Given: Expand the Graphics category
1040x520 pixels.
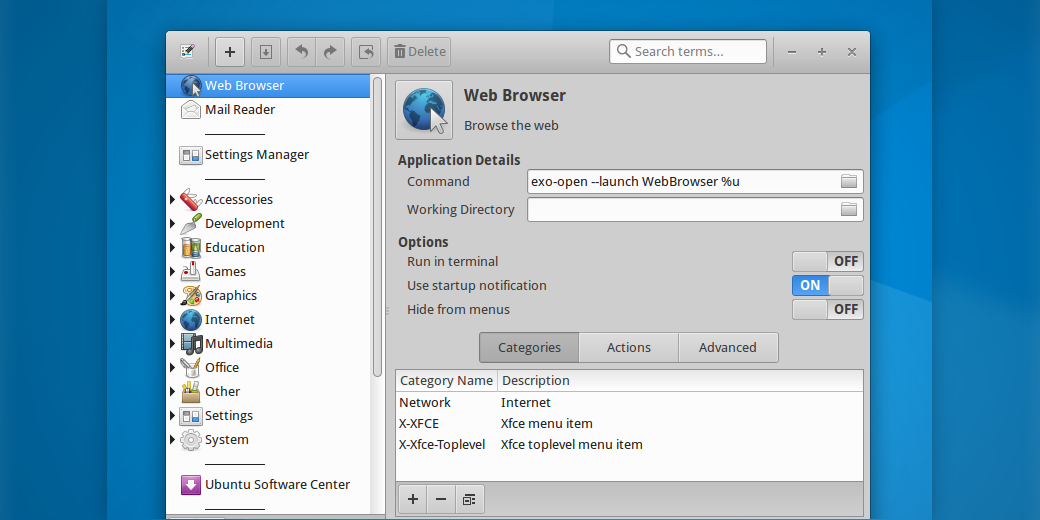Looking at the screenshot, I should tap(172, 295).
